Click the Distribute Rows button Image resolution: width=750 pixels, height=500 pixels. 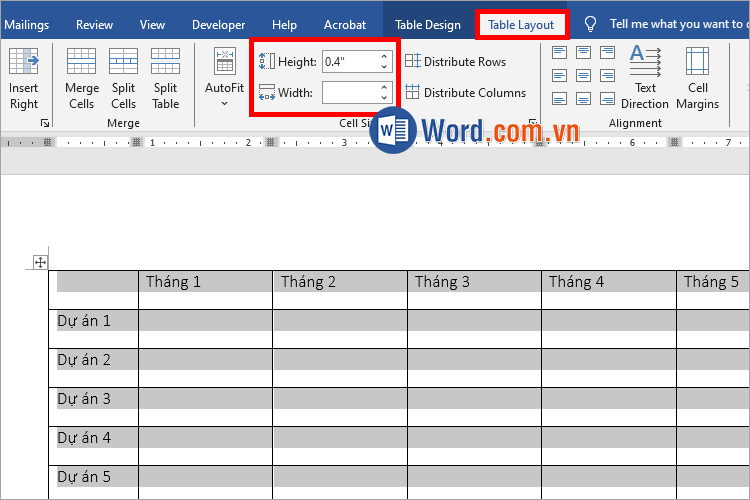tap(455, 62)
